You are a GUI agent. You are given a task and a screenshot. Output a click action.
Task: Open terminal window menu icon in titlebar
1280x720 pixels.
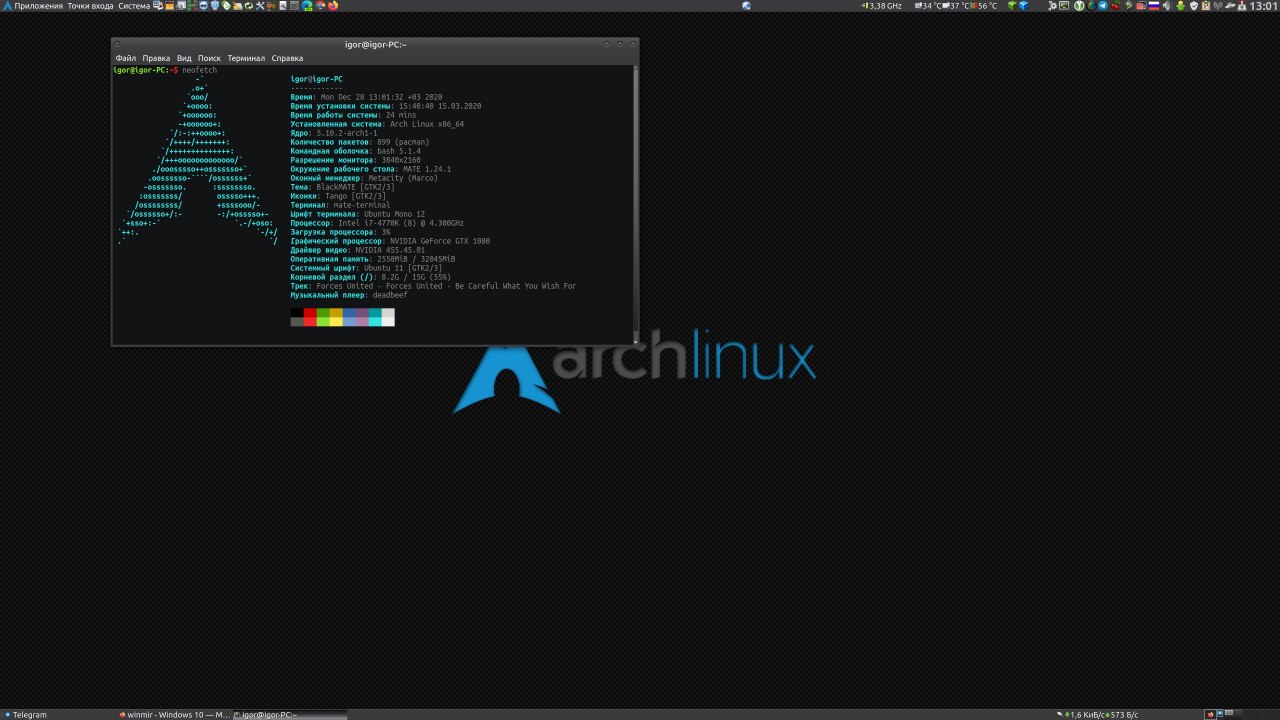[118, 44]
